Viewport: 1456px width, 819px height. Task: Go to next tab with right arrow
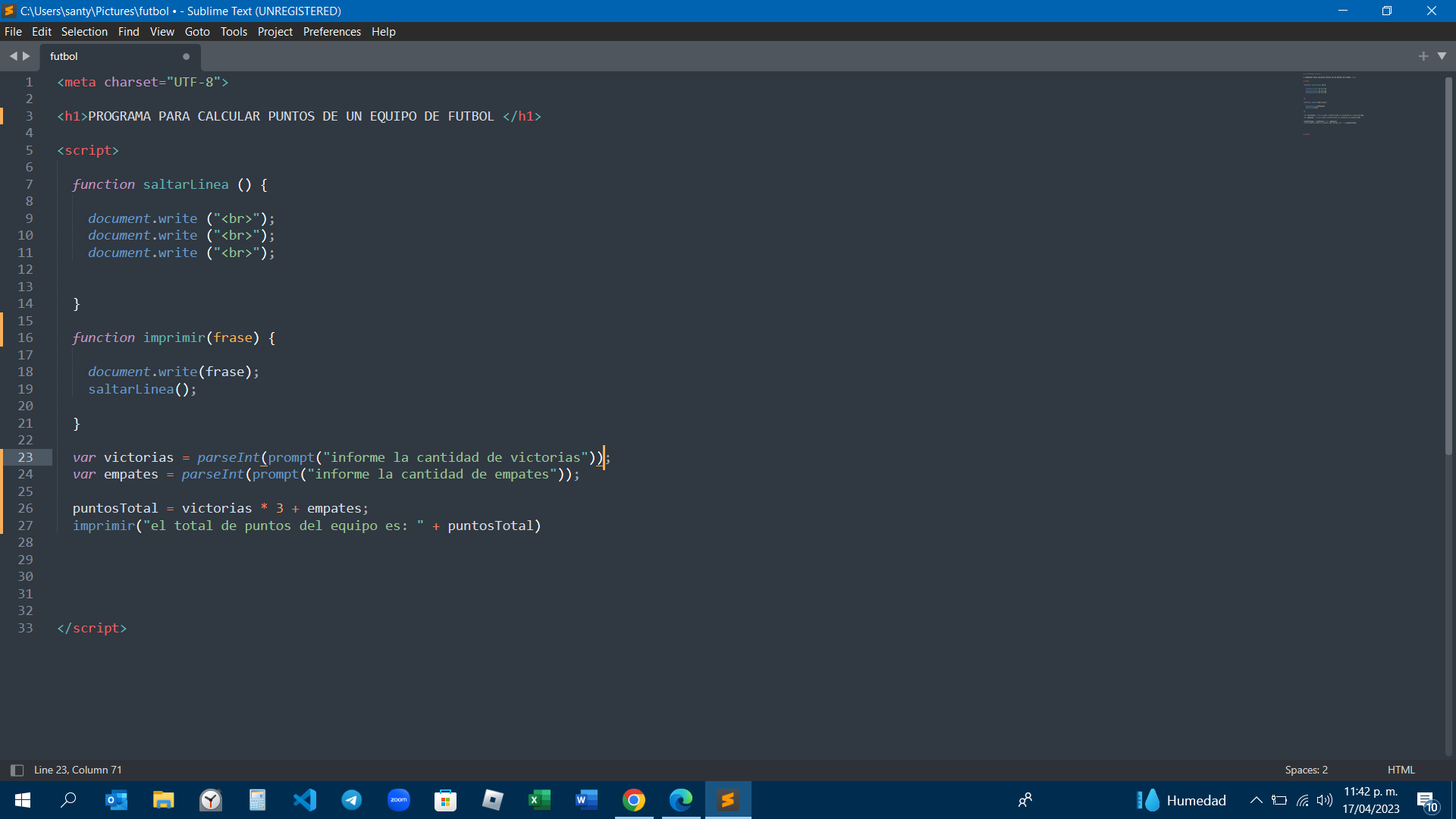[x=27, y=56]
